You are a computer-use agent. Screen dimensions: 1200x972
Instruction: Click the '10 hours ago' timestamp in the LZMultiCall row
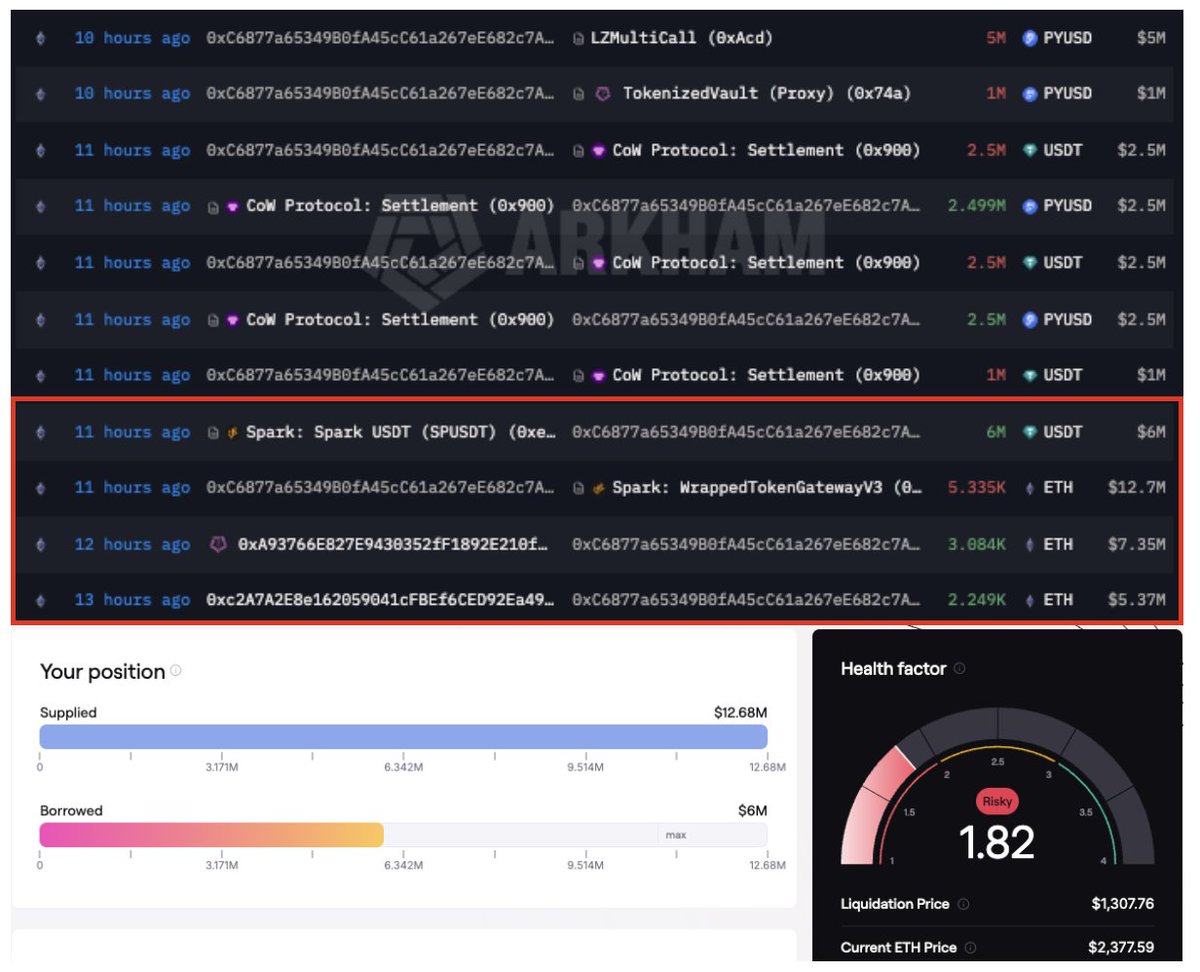pyautogui.click(x=132, y=38)
